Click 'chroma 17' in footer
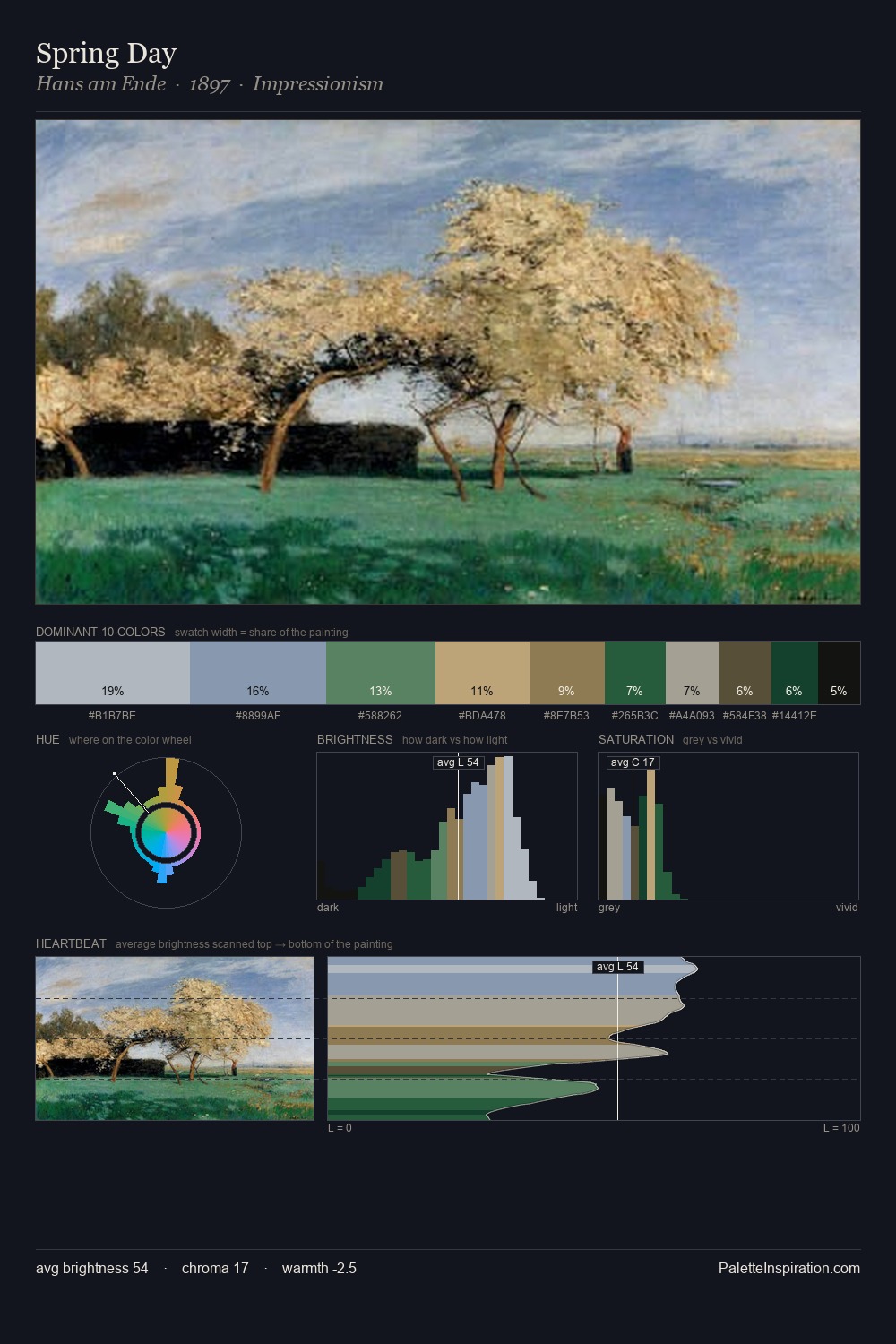Image resolution: width=896 pixels, height=1344 pixels. click(x=215, y=1268)
